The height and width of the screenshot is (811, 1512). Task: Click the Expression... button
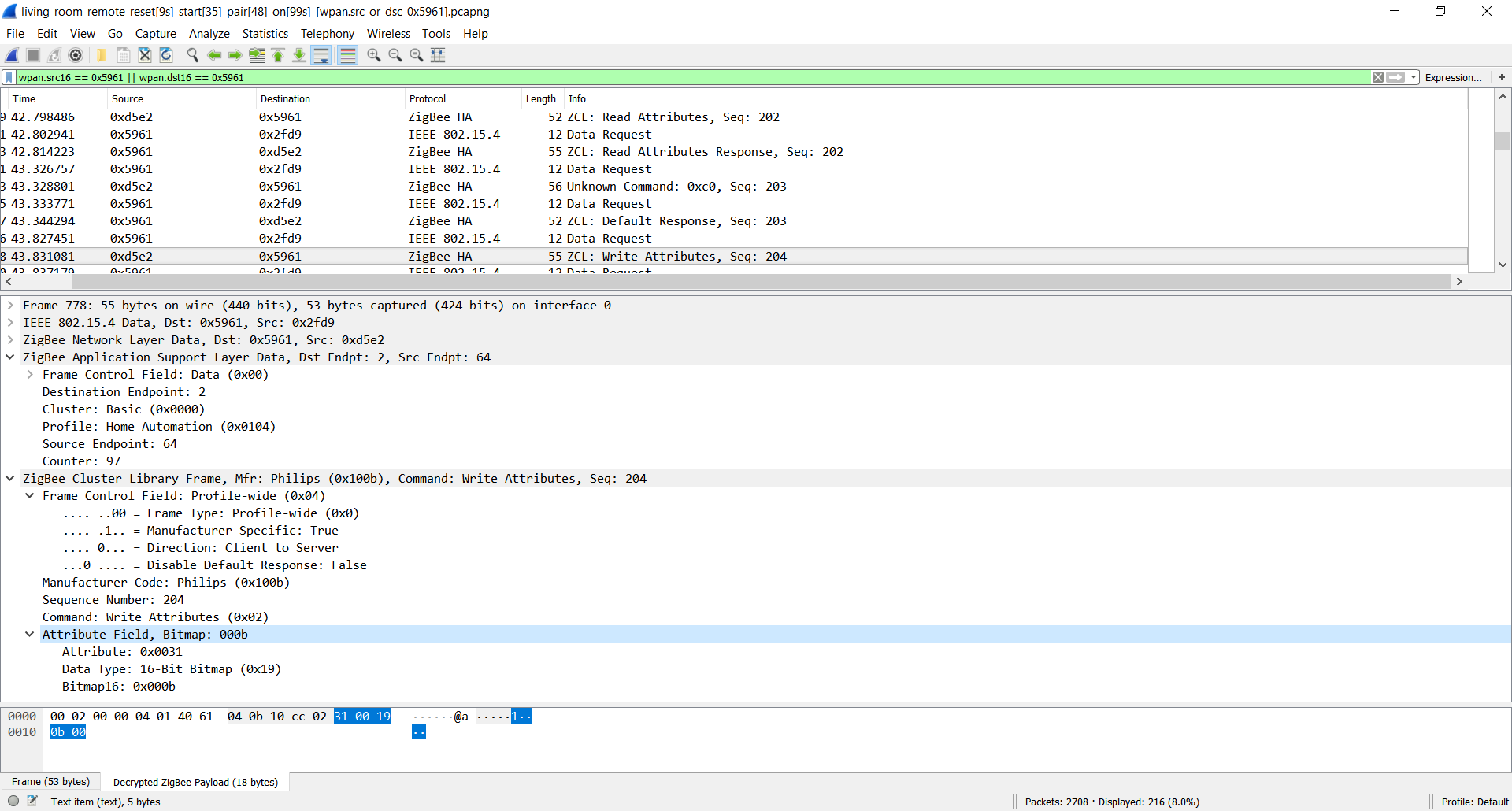click(x=1453, y=77)
